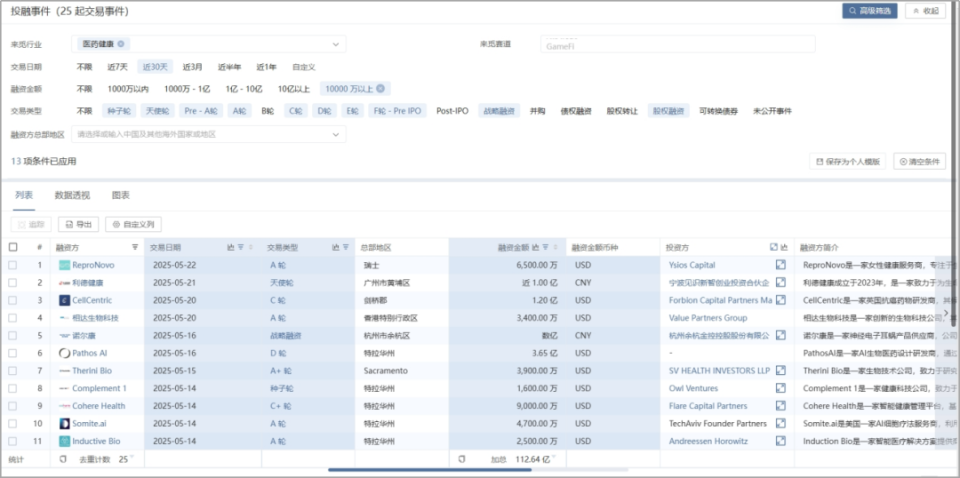Click chart icon in 投资方 column header
Screen dimensions: 960x478
(784, 247)
